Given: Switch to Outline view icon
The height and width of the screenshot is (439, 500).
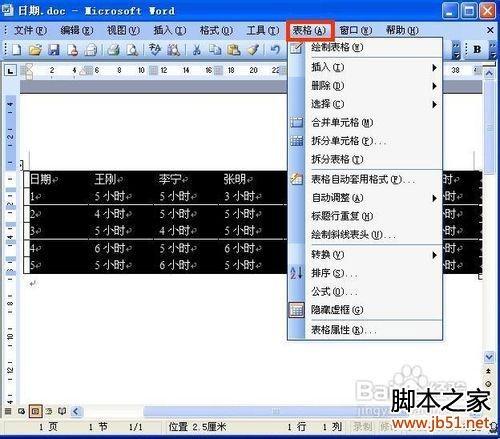Looking at the screenshot, I should [49, 411].
